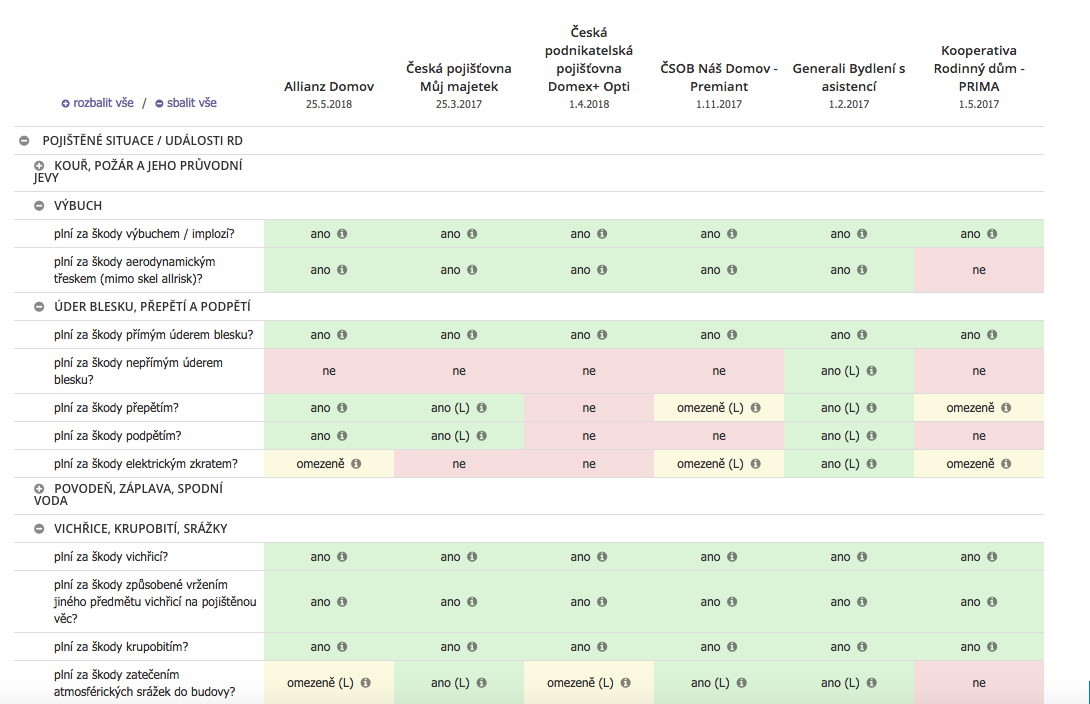Open info icon for Kooperativa in 'škody vichřicí' row
The width and height of the screenshot is (1090, 704).
click(992, 557)
